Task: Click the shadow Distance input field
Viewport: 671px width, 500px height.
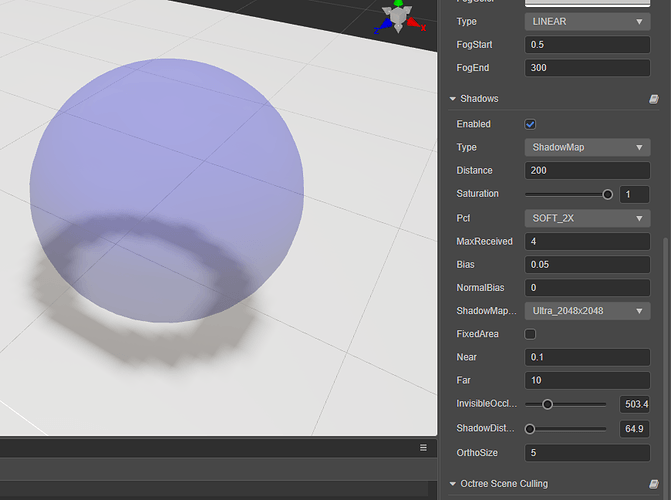Action: click(588, 170)
